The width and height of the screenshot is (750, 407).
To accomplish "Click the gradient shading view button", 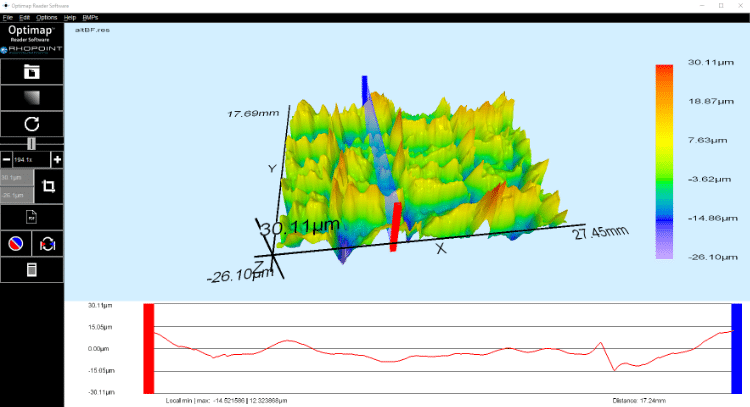I will tap(32, 98).
